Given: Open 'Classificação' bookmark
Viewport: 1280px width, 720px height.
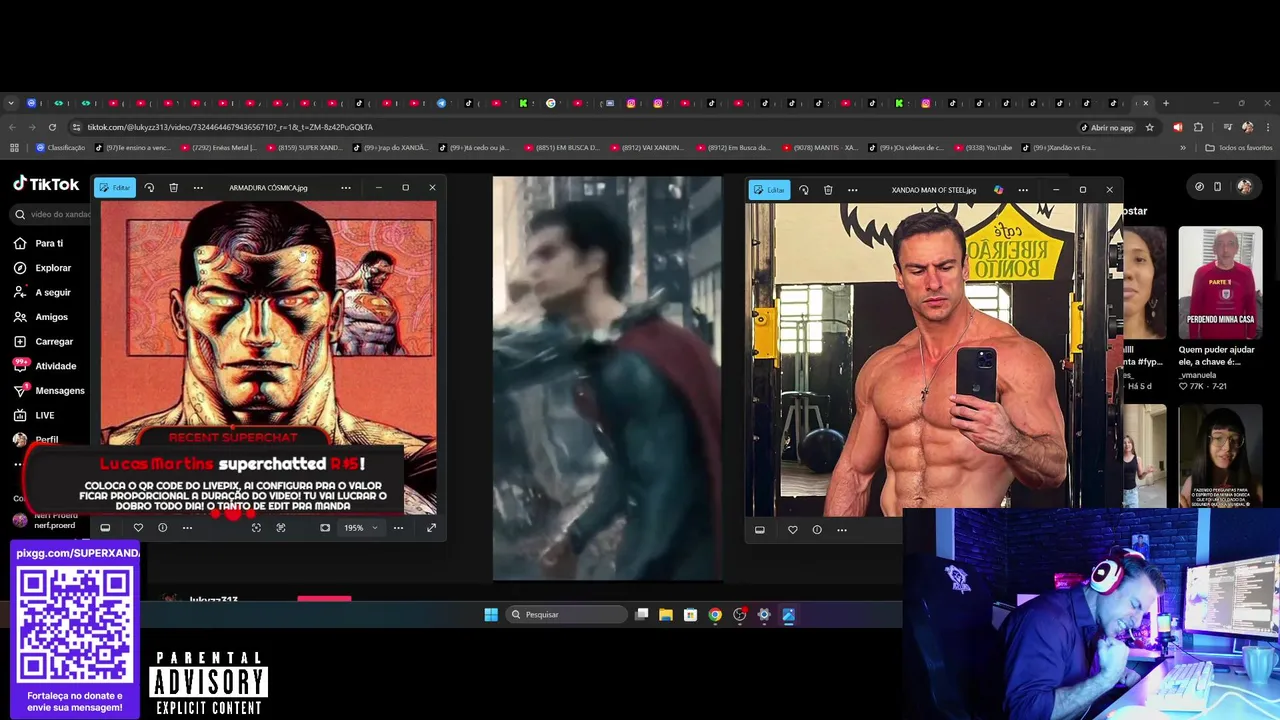Looking at the screenshot, I should (60, 148).
